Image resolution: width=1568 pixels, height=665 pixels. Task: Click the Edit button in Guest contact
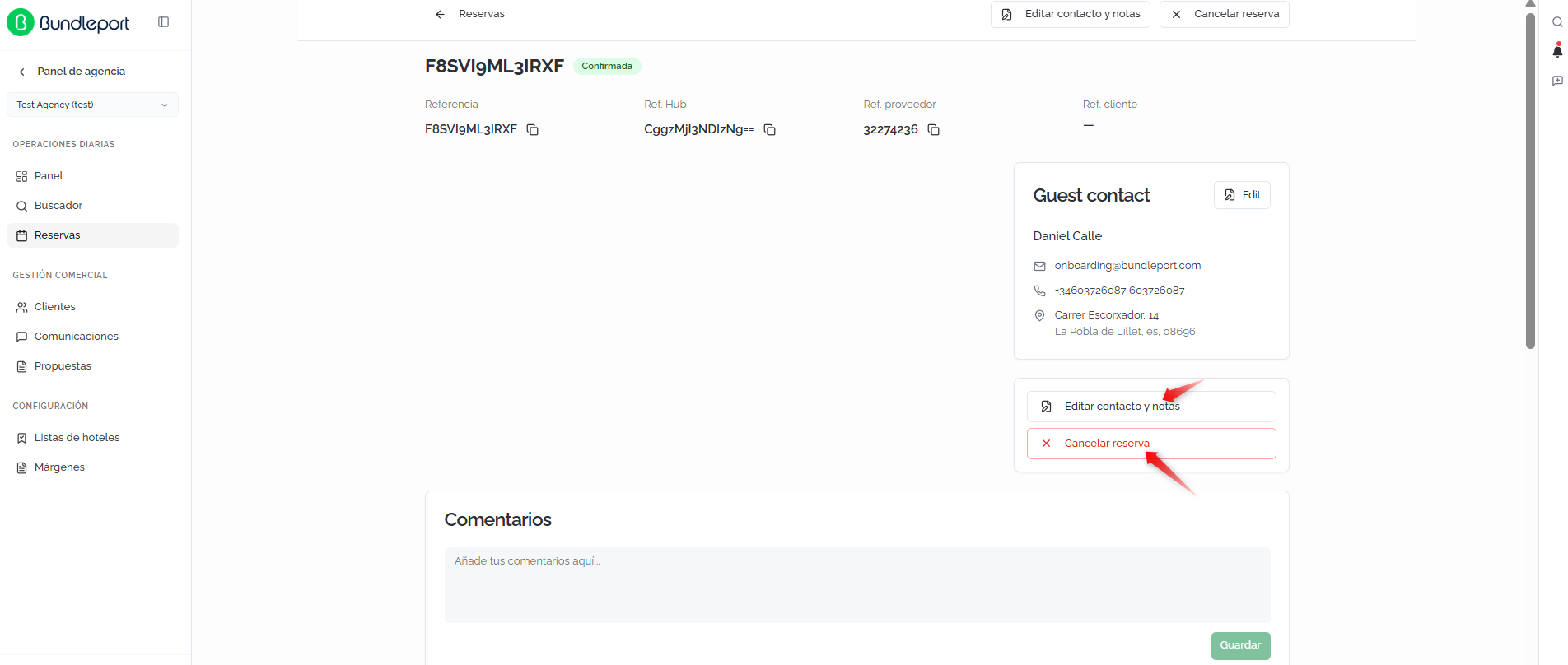pyautogui.click(x=1242, y=195)
